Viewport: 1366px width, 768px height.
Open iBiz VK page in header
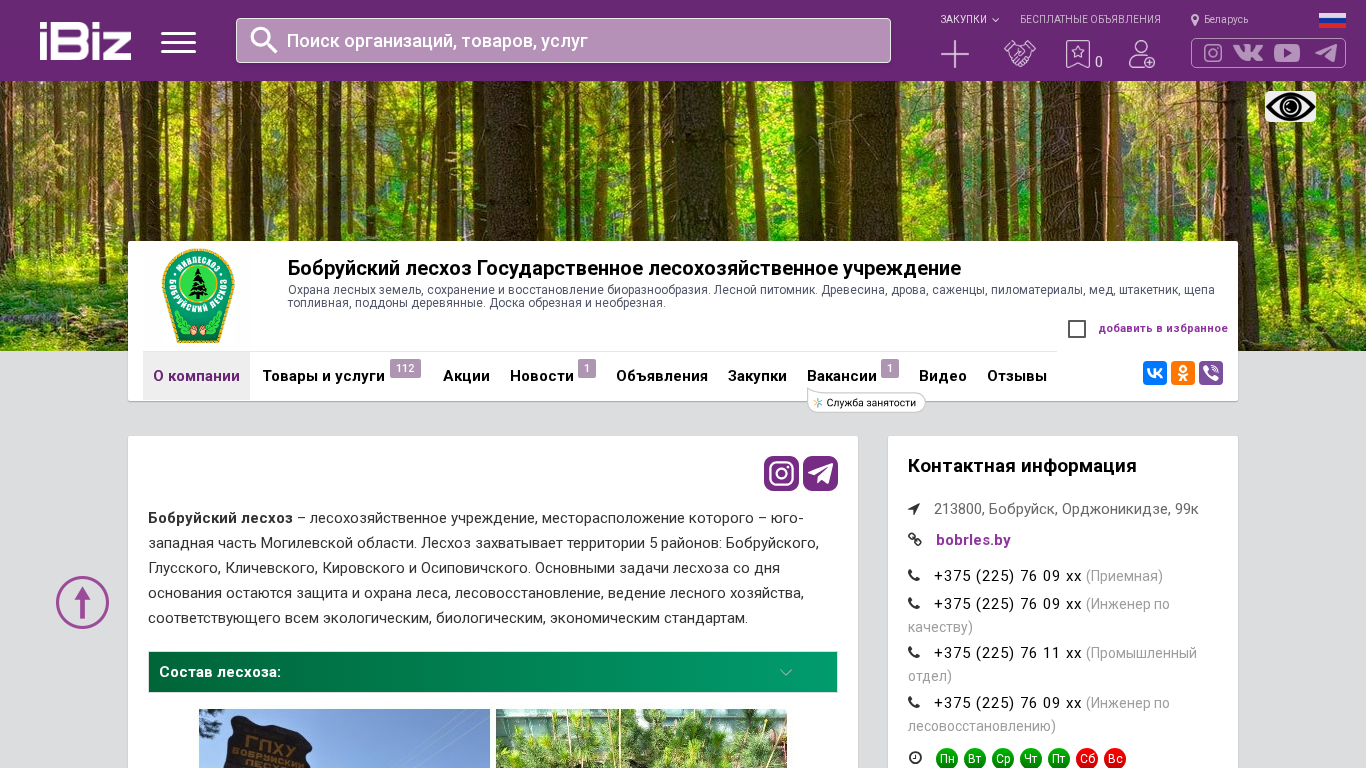pyautogui.click(x=1248, y=53)
